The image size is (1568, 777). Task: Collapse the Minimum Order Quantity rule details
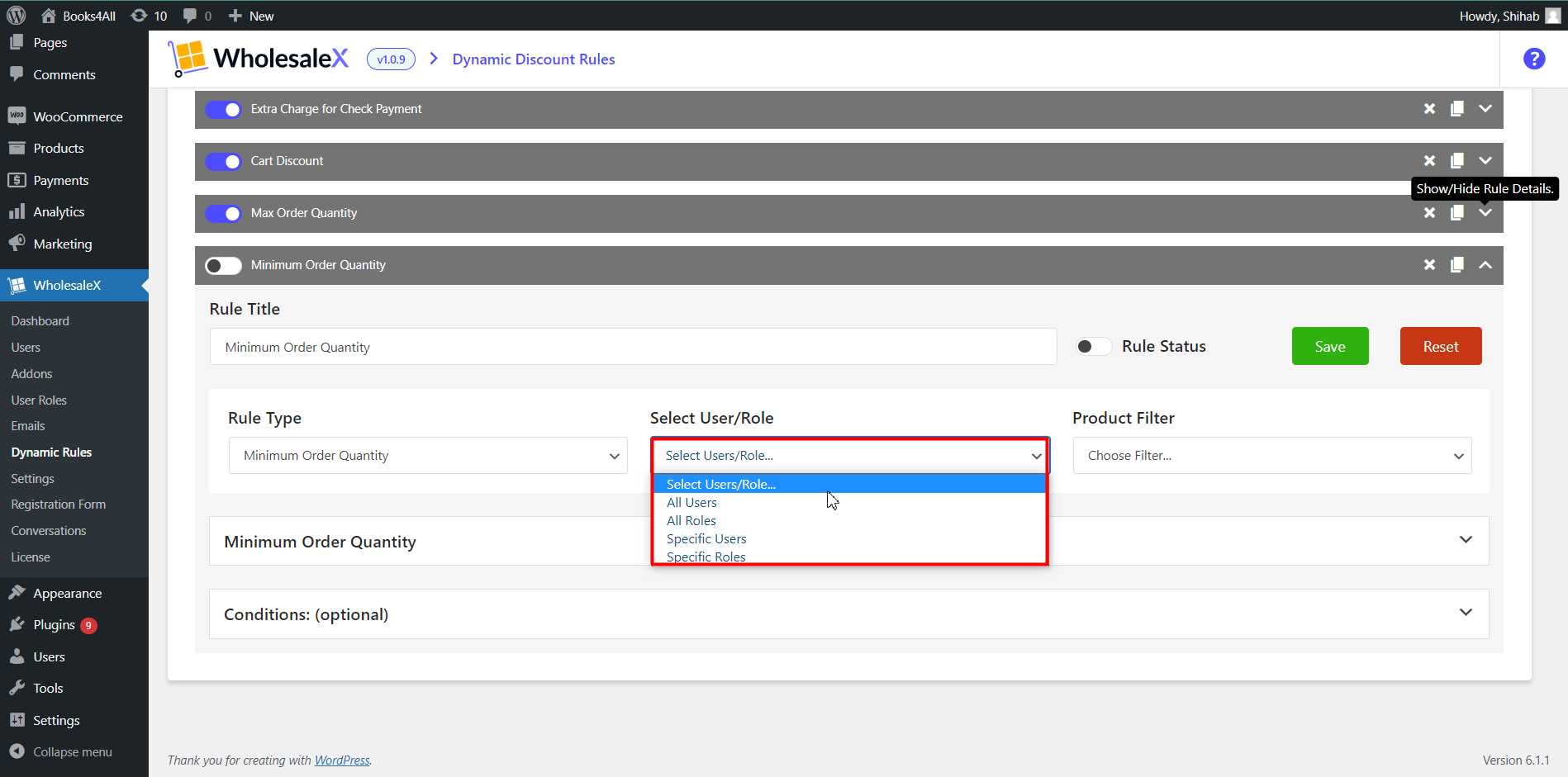coord(1485,265)
